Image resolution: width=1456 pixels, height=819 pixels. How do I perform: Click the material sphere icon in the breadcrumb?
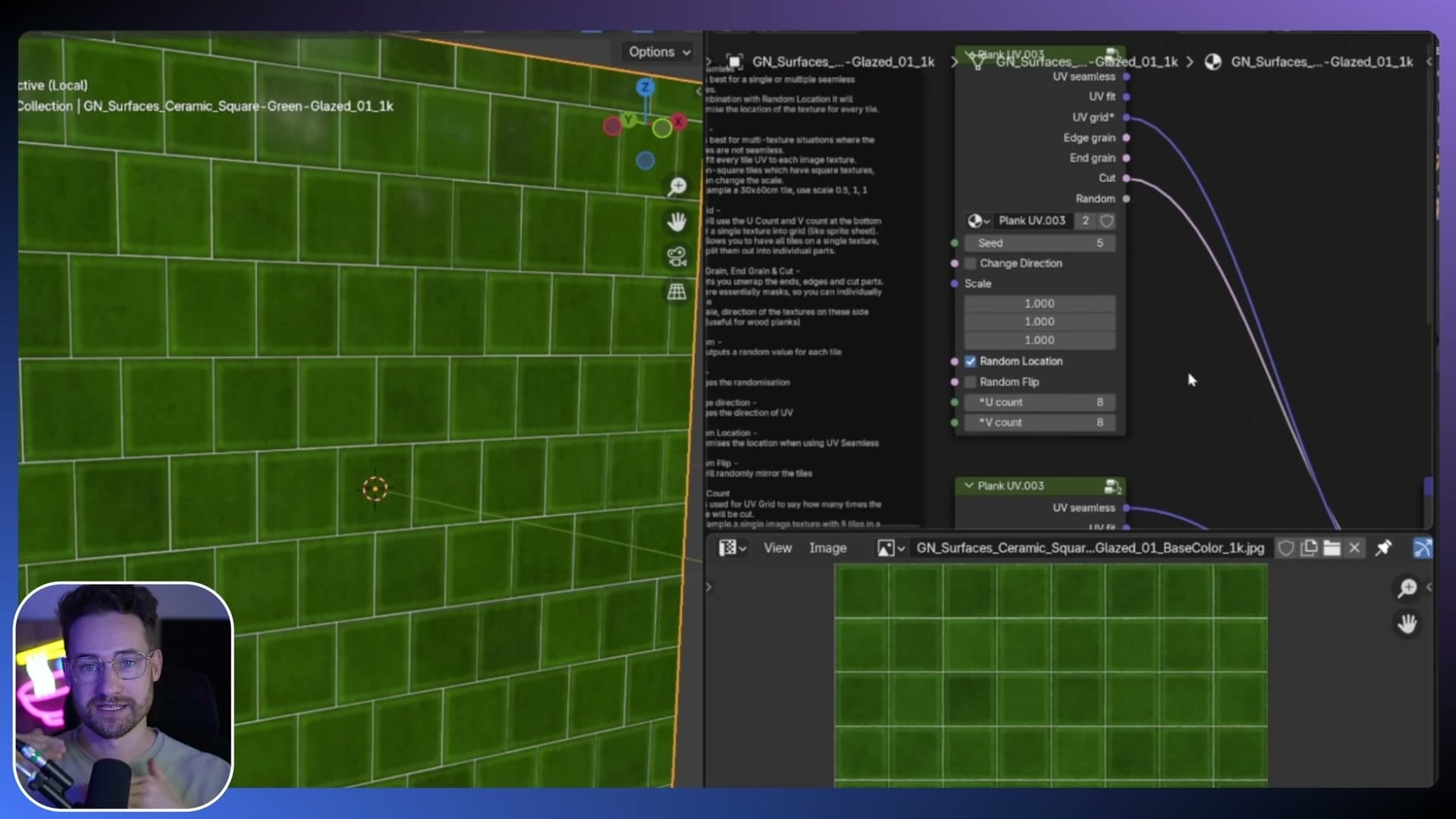point(1213,62)
